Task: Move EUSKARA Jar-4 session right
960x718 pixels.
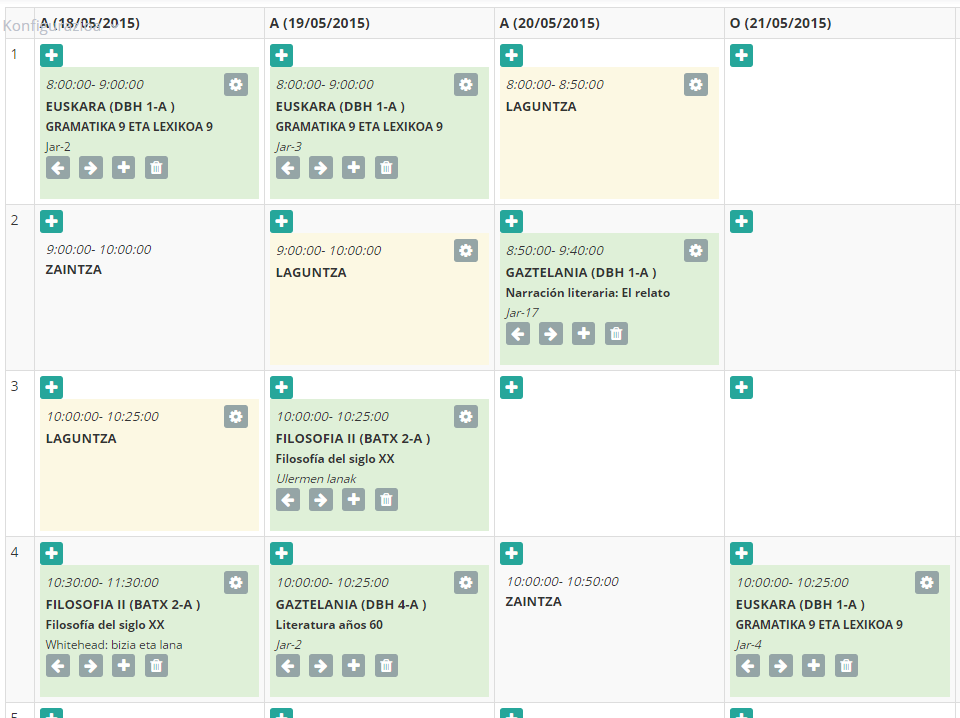Action: (781, 665)
